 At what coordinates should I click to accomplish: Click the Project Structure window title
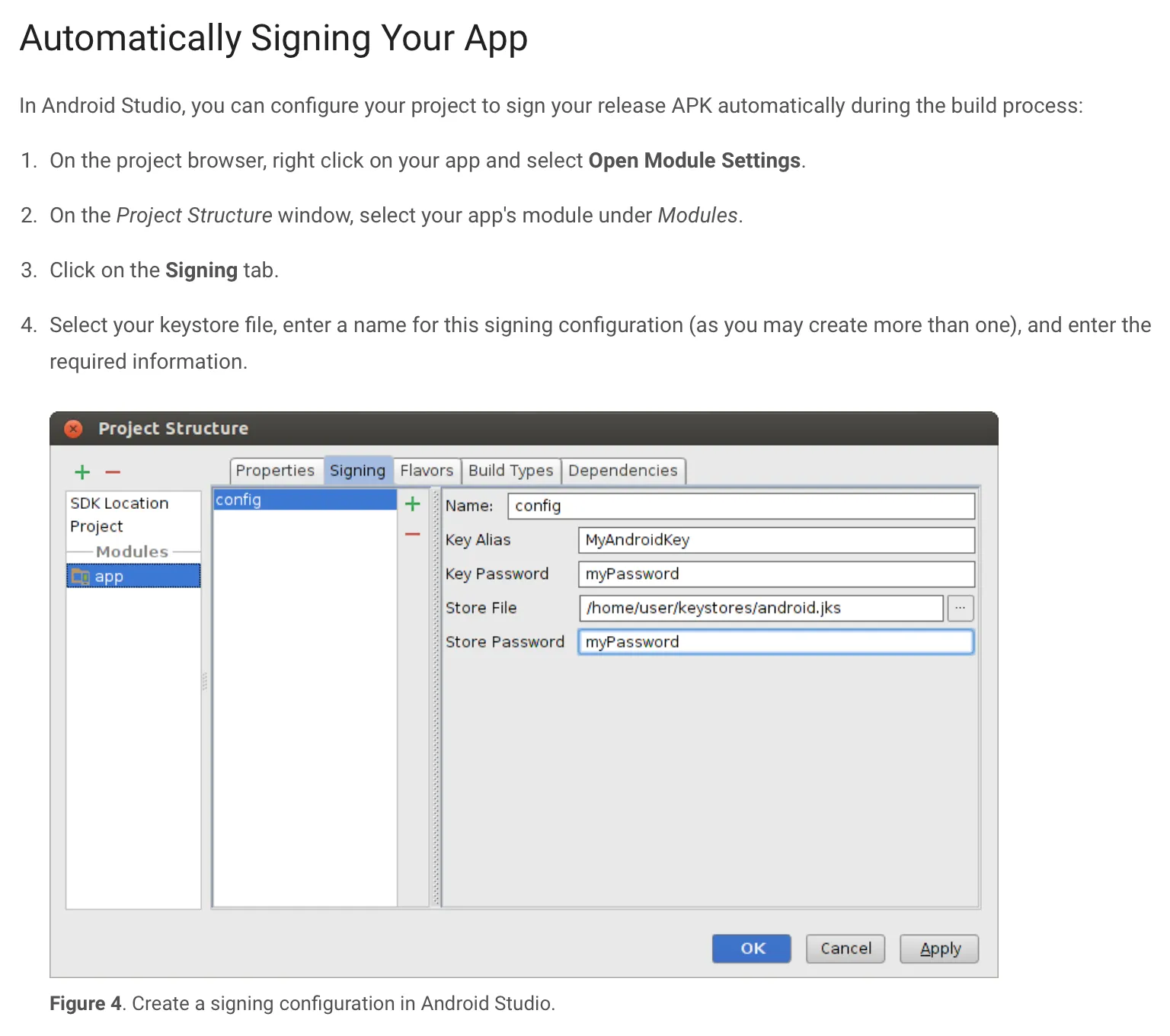pyautogui.click(x=174, y=429)
